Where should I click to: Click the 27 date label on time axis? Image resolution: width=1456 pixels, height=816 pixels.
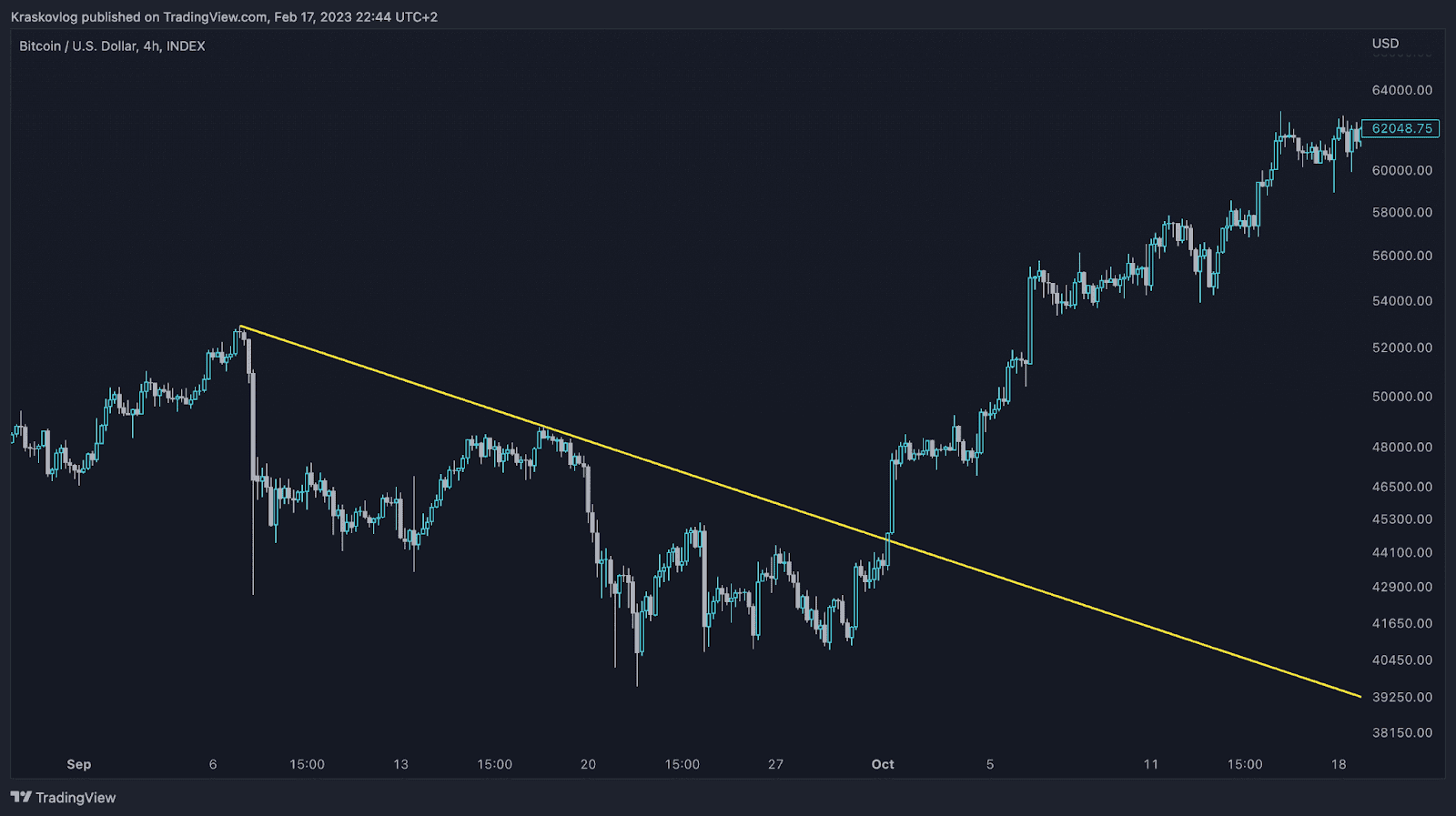[775, 764]
